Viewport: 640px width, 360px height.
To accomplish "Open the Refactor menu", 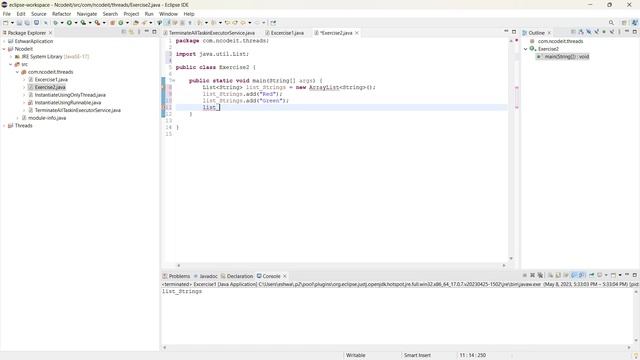I will (62, 14).
